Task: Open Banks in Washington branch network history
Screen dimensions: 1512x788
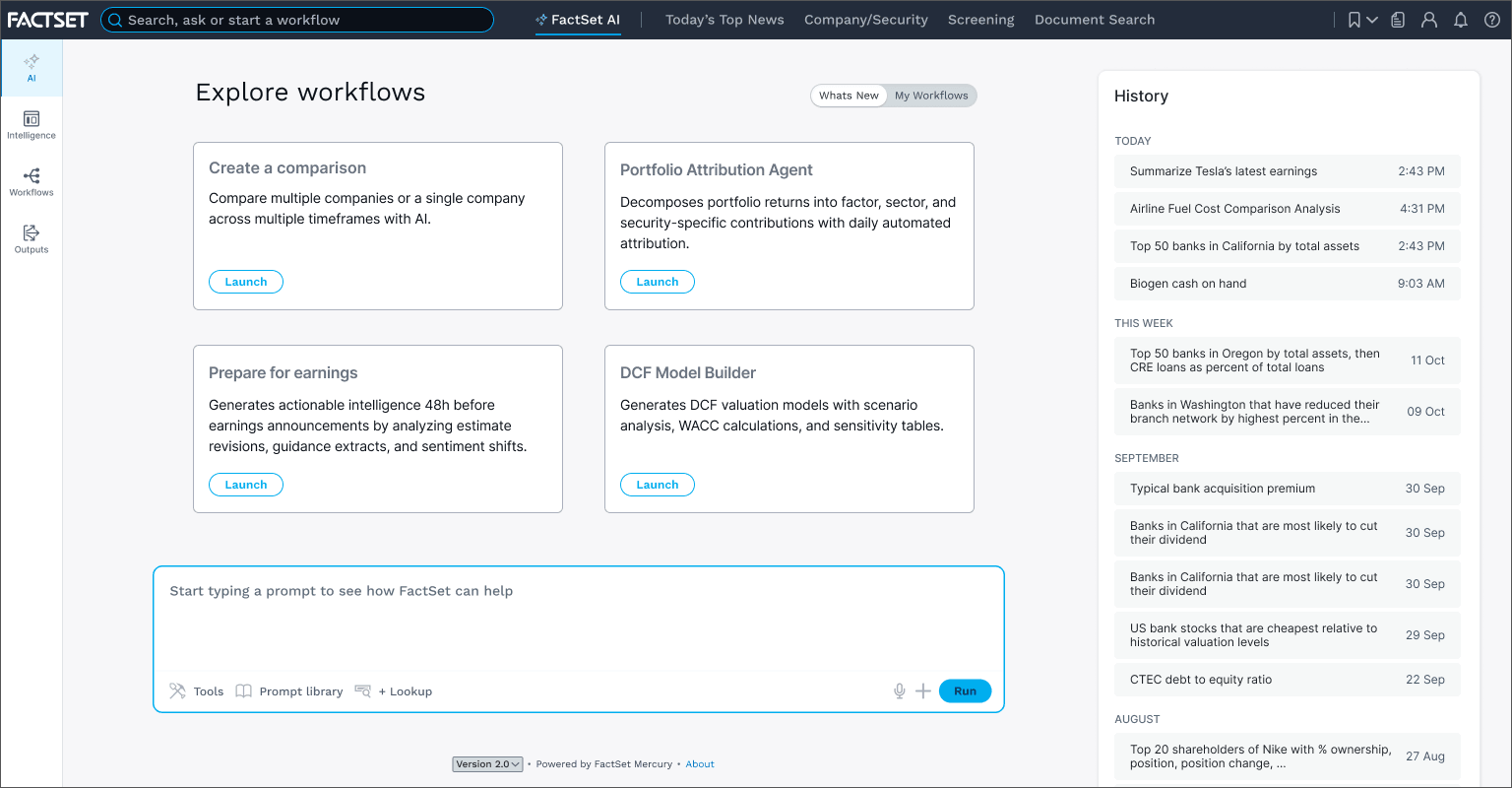Action: (x=1288, y=412)
